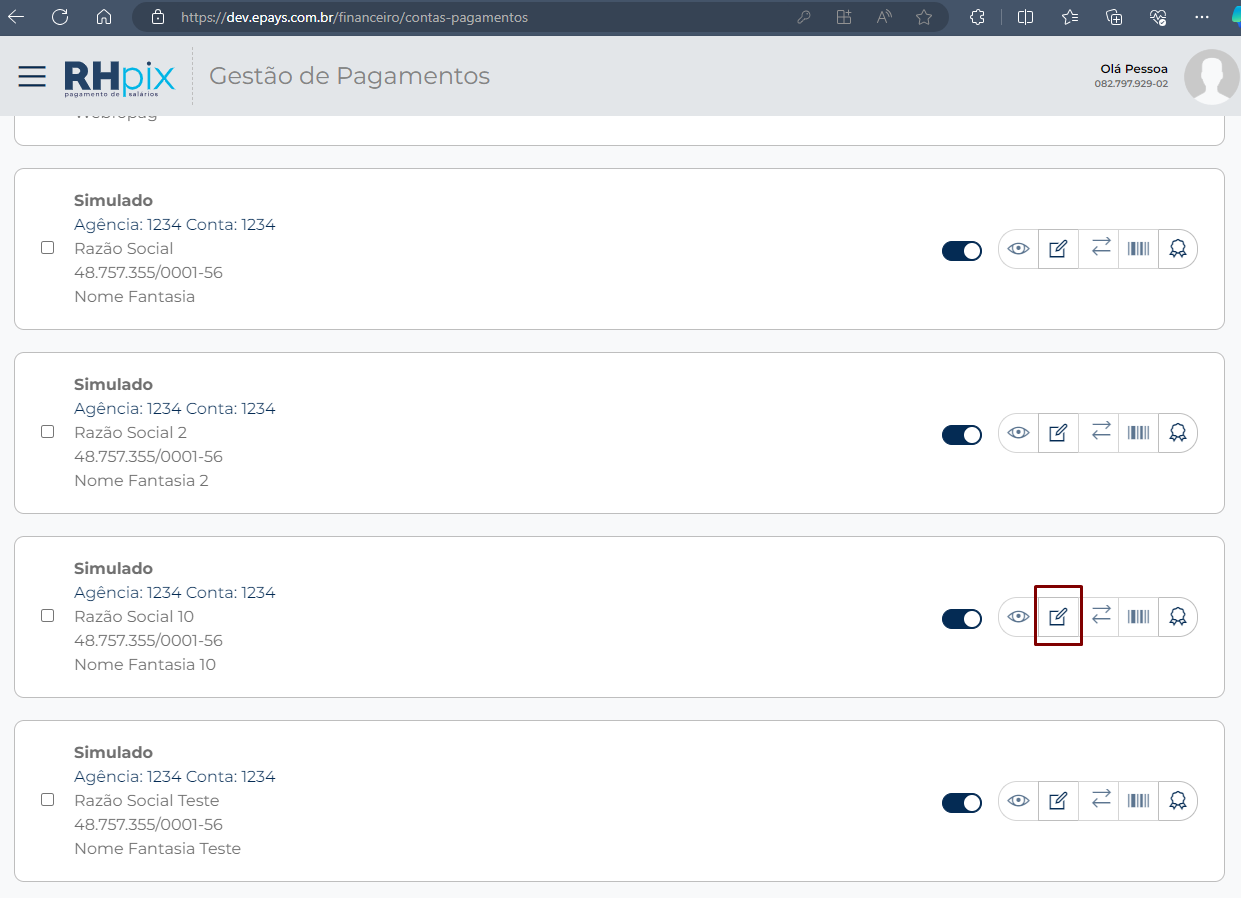Image resolution: width=1241 pixels, height=898 pixels.
Task: Refresh the browser page
Action: click(60, 17)
